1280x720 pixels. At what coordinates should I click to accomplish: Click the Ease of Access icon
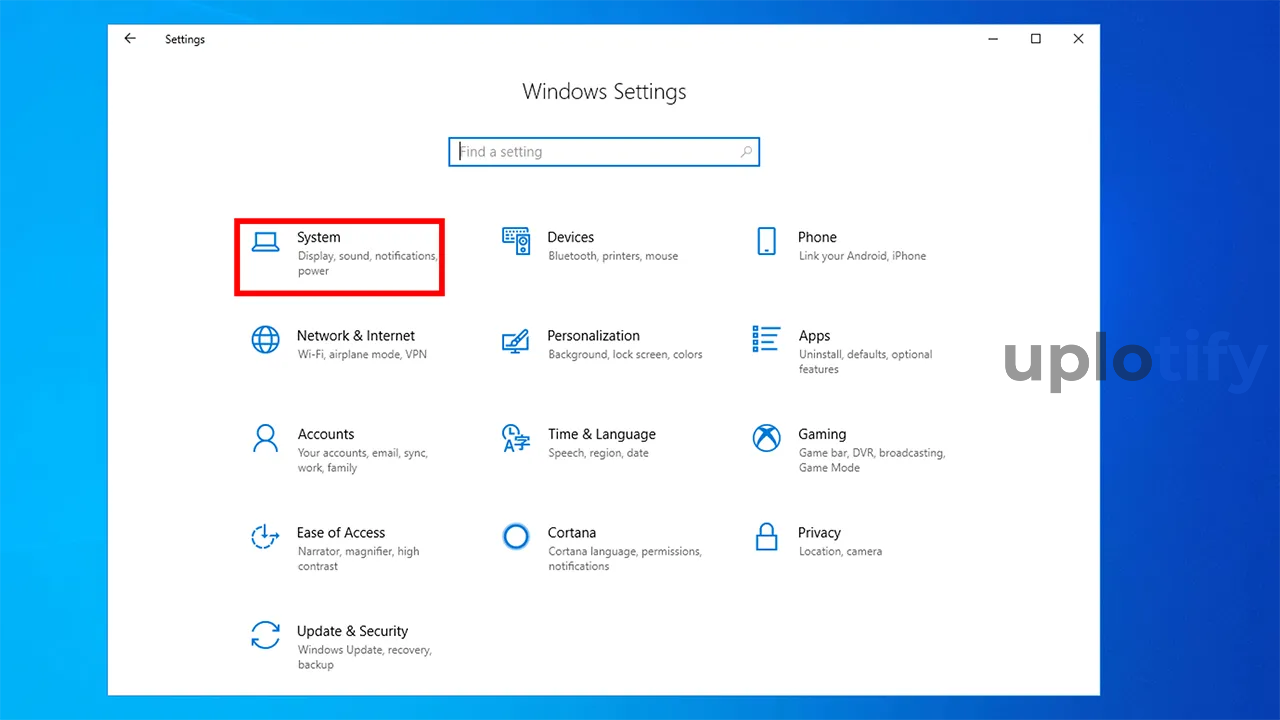pyautogui.click(x=265, y=536)
